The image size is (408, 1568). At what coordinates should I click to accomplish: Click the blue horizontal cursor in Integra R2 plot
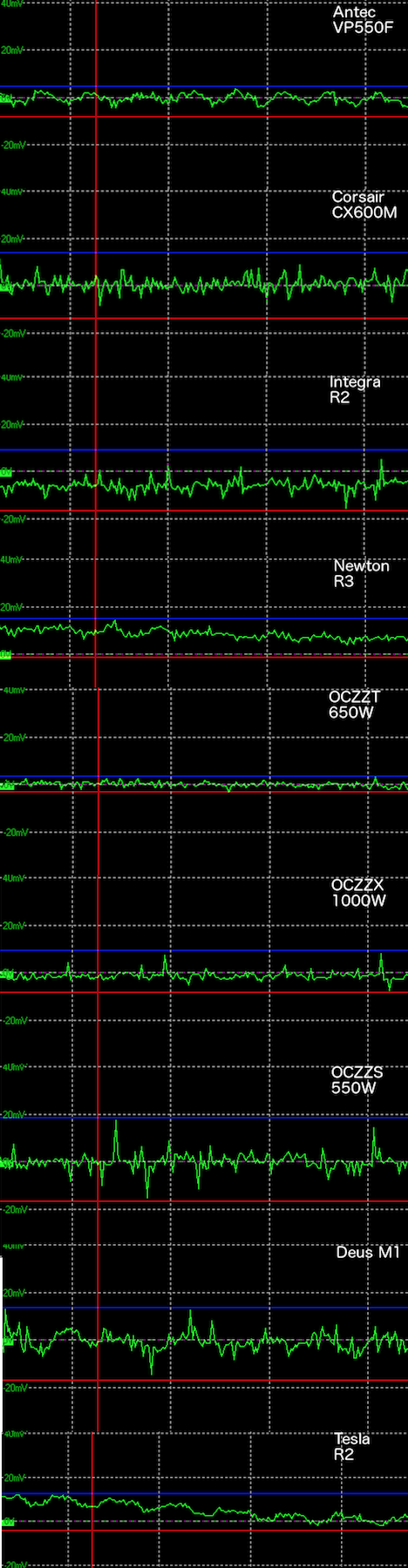(x=204, y=449)
